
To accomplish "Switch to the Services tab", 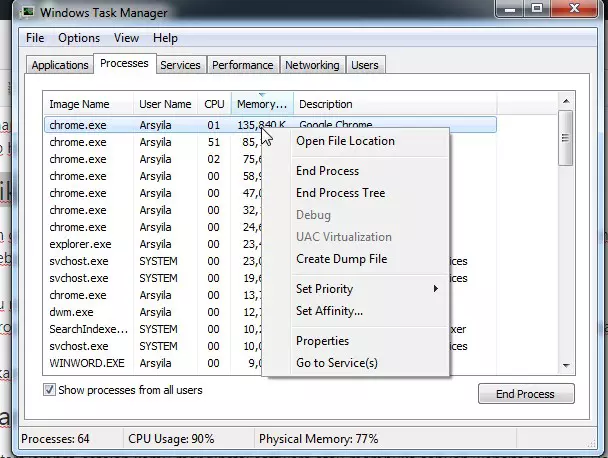I will point(180,65).
